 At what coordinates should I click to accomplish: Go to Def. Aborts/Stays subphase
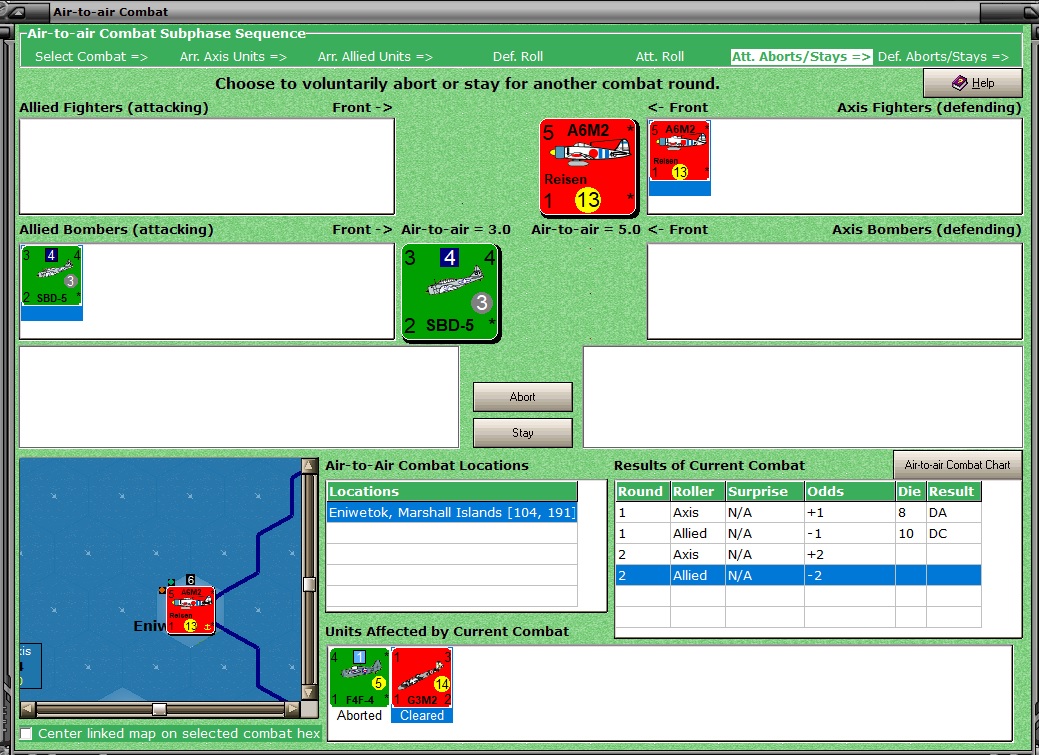click(x=943, y=57)
